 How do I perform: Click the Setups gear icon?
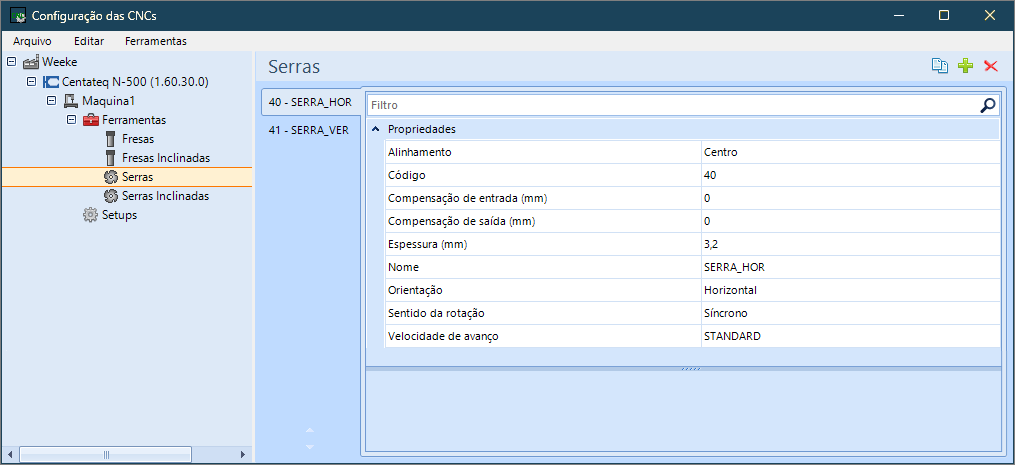coord(91,215)
